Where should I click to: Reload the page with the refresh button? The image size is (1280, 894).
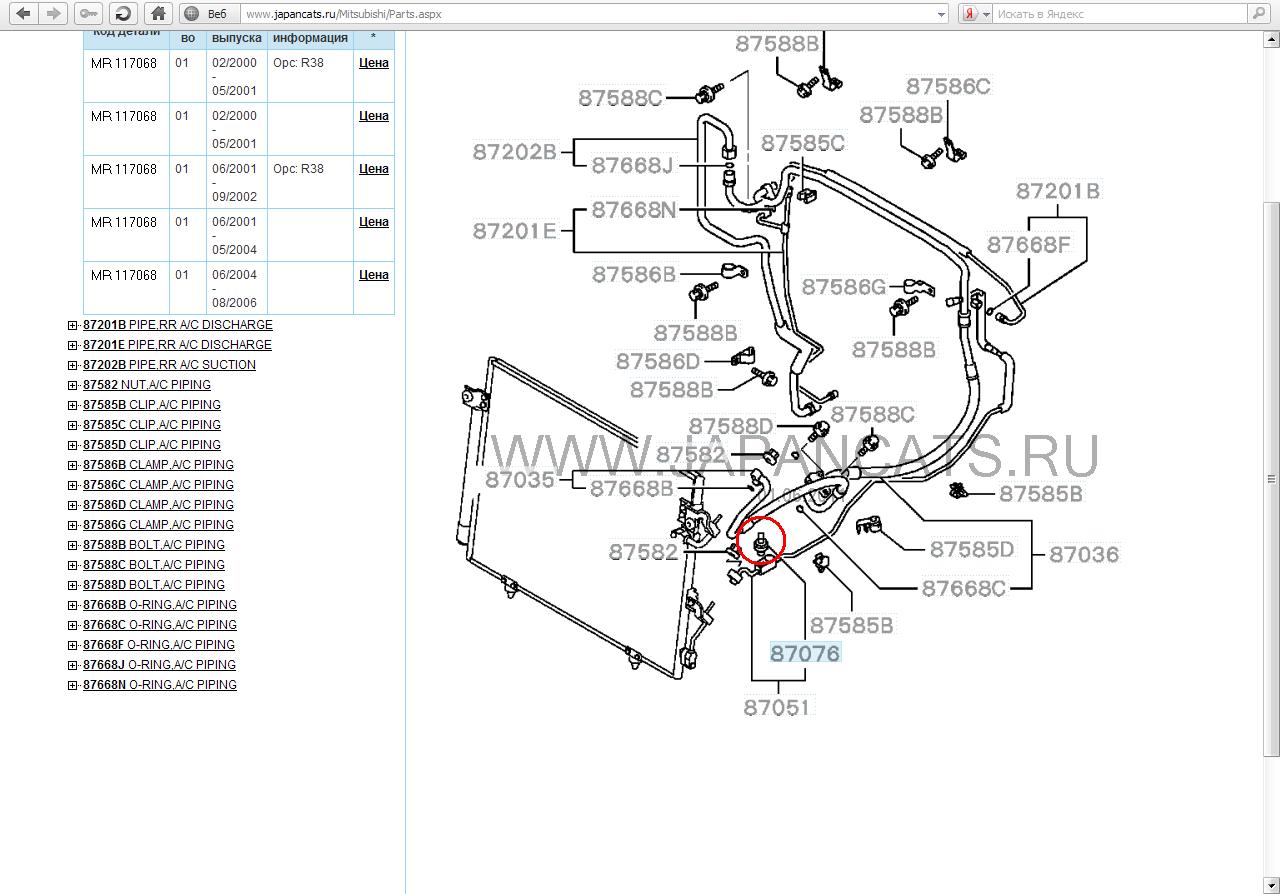[122, 14]
